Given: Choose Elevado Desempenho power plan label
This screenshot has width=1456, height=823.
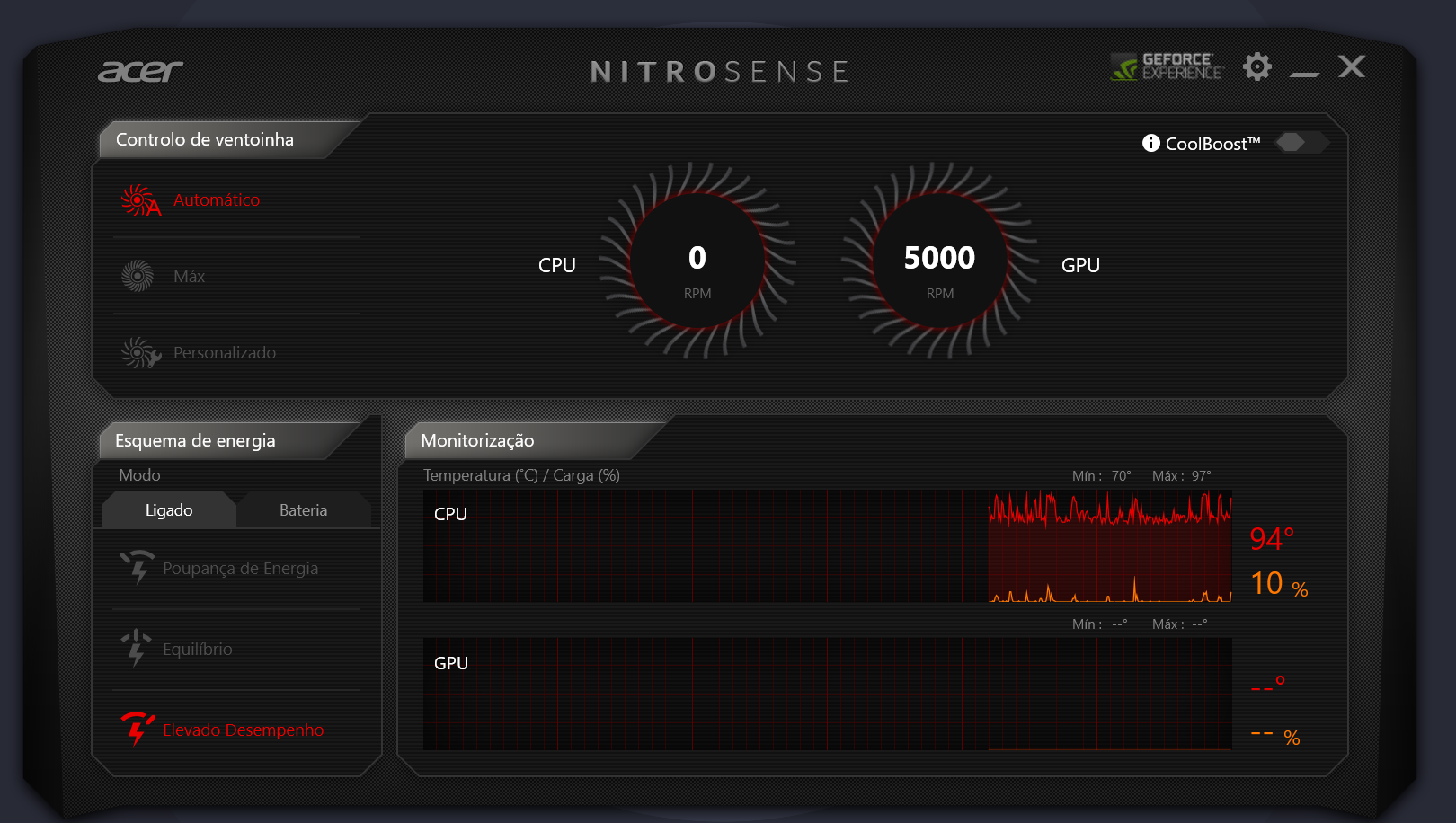Looking at the screenshot, I should tap(244, 730).
